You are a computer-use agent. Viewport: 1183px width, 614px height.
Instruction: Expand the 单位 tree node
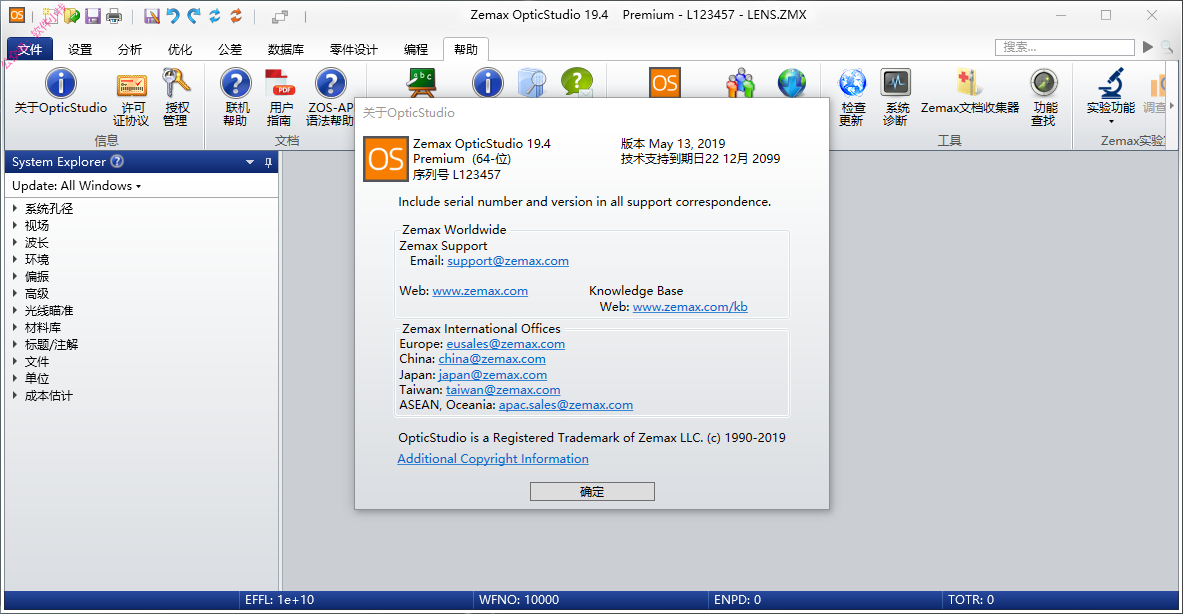(15, 378)
